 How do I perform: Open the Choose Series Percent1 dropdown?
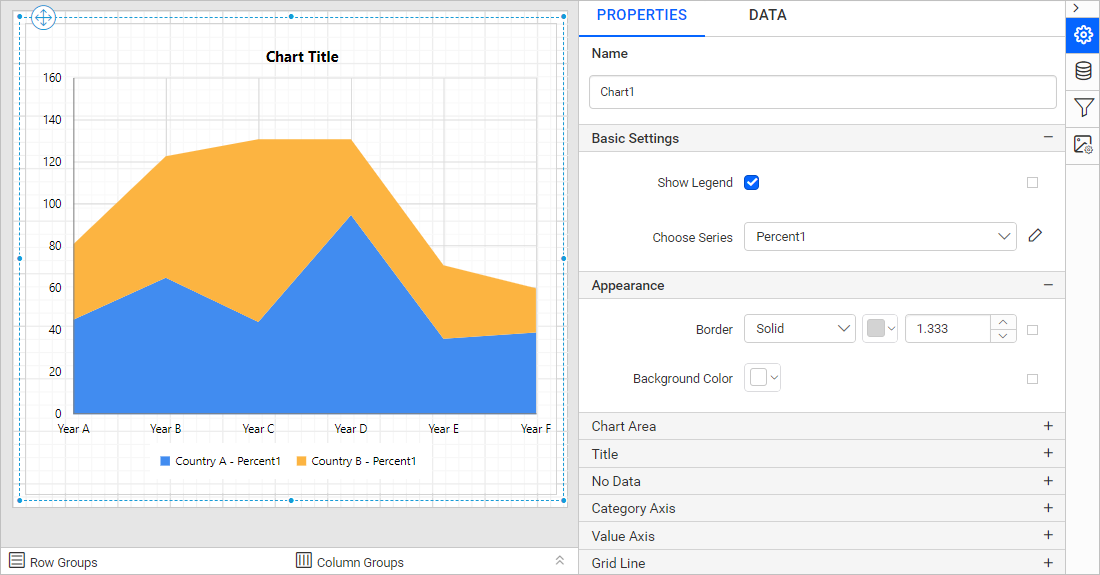coord(880,237)
